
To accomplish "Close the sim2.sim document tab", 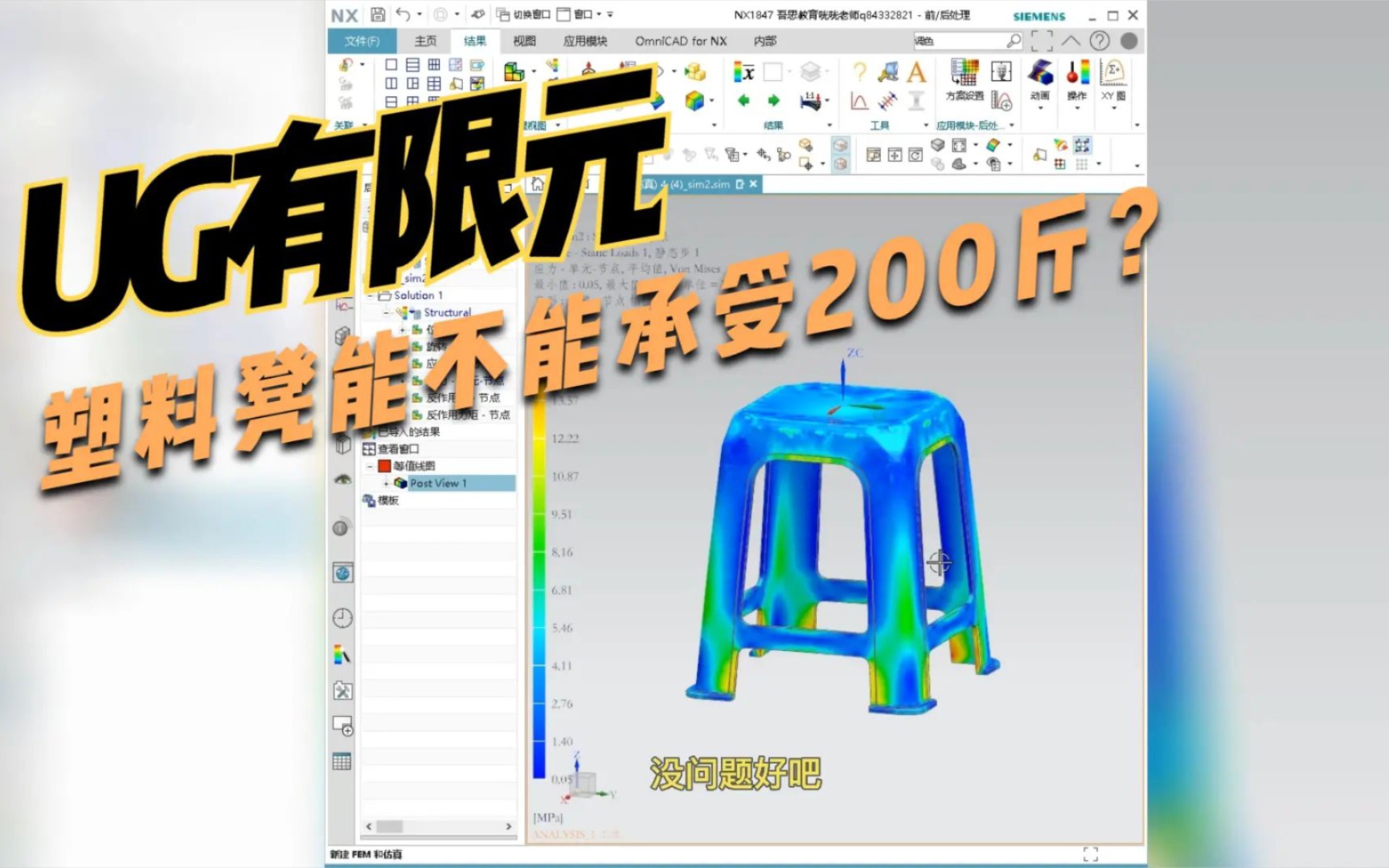I will pyautogui.click(x=753, y=184).
